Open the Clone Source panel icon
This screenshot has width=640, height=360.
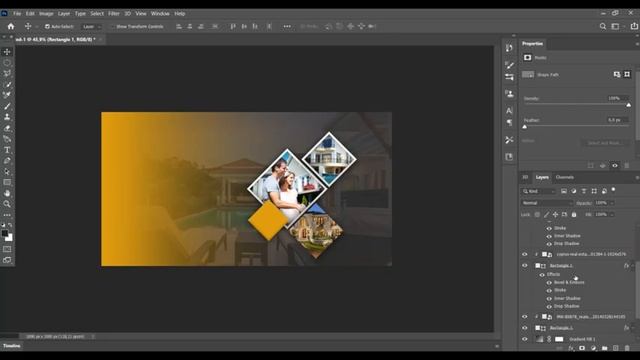(509, 94)
